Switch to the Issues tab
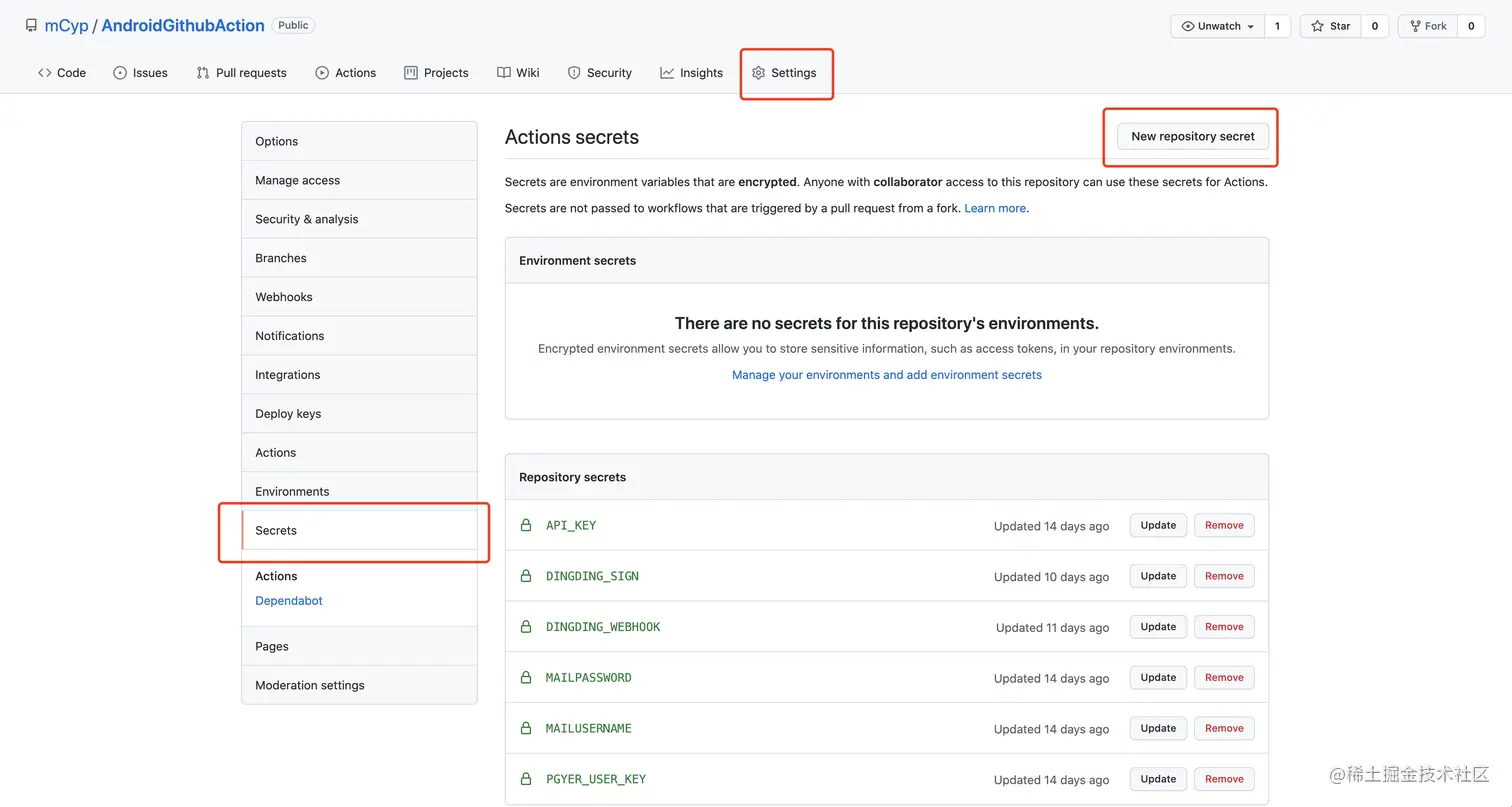Viewport: 1512px width, 807px height. [x=140, y=73]
